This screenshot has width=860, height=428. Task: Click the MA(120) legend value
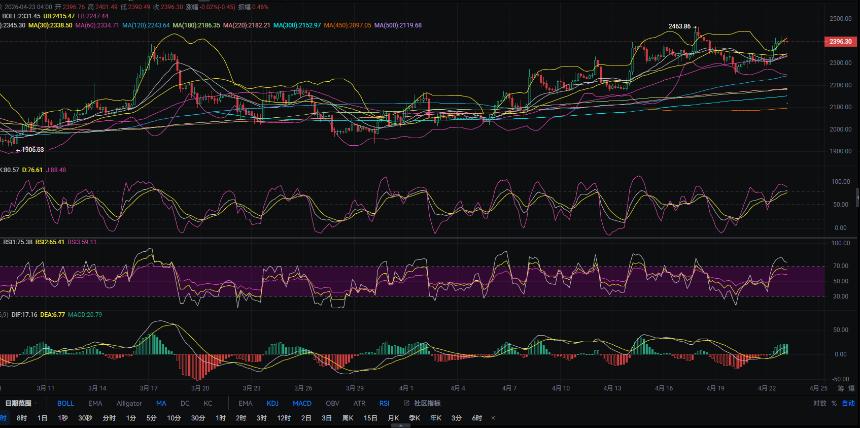tap(146, 25)
